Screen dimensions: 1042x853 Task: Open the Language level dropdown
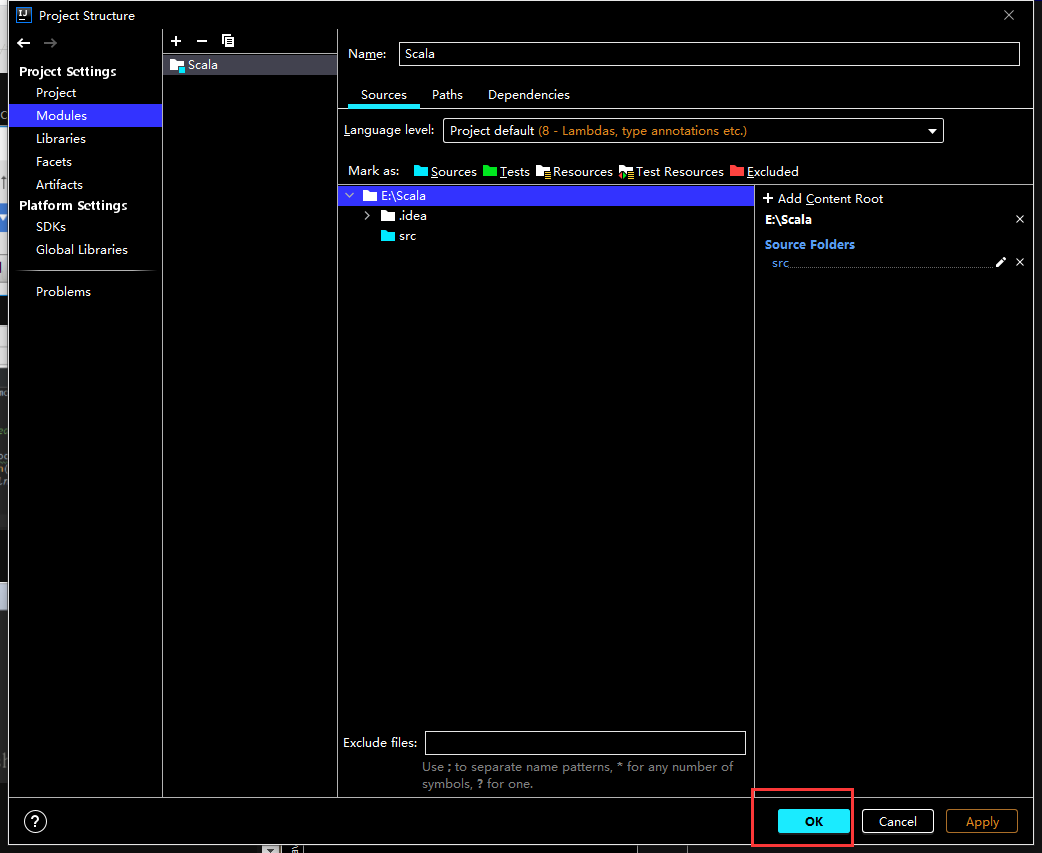[x=693, y=131]
